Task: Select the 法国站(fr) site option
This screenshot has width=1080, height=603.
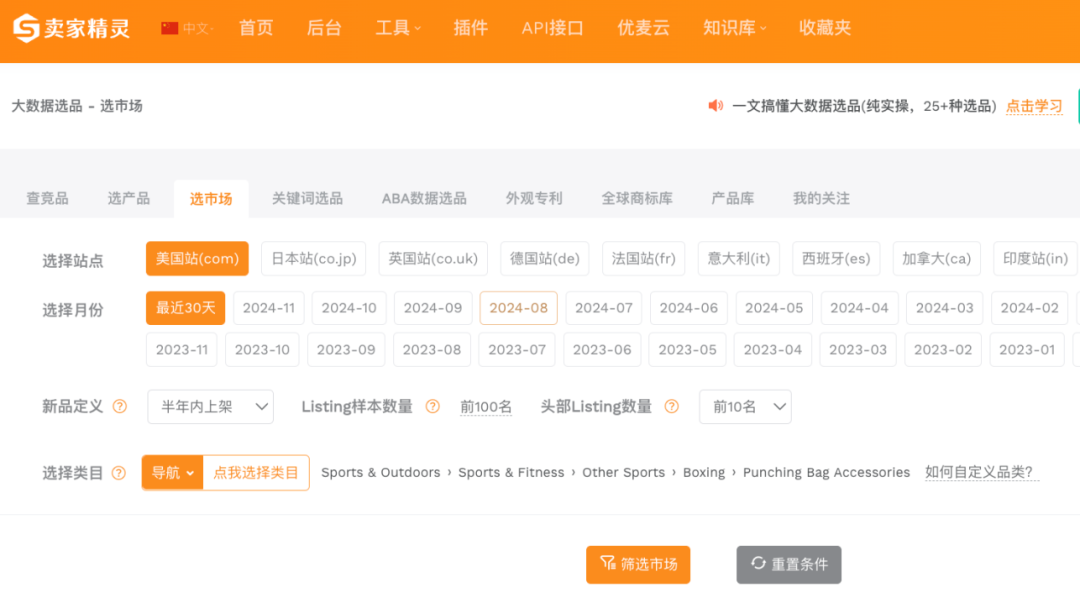Action: tap(643, 258)
